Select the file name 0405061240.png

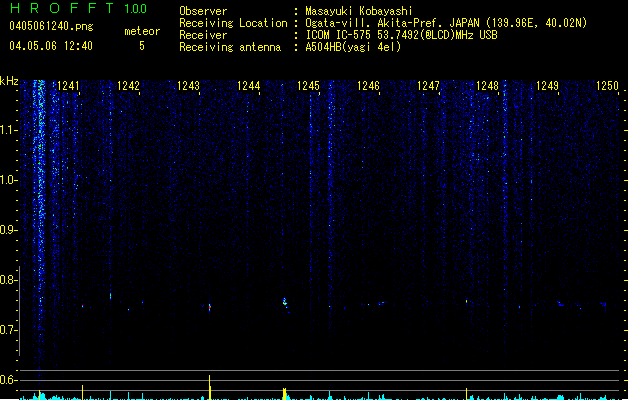[51, 26]
